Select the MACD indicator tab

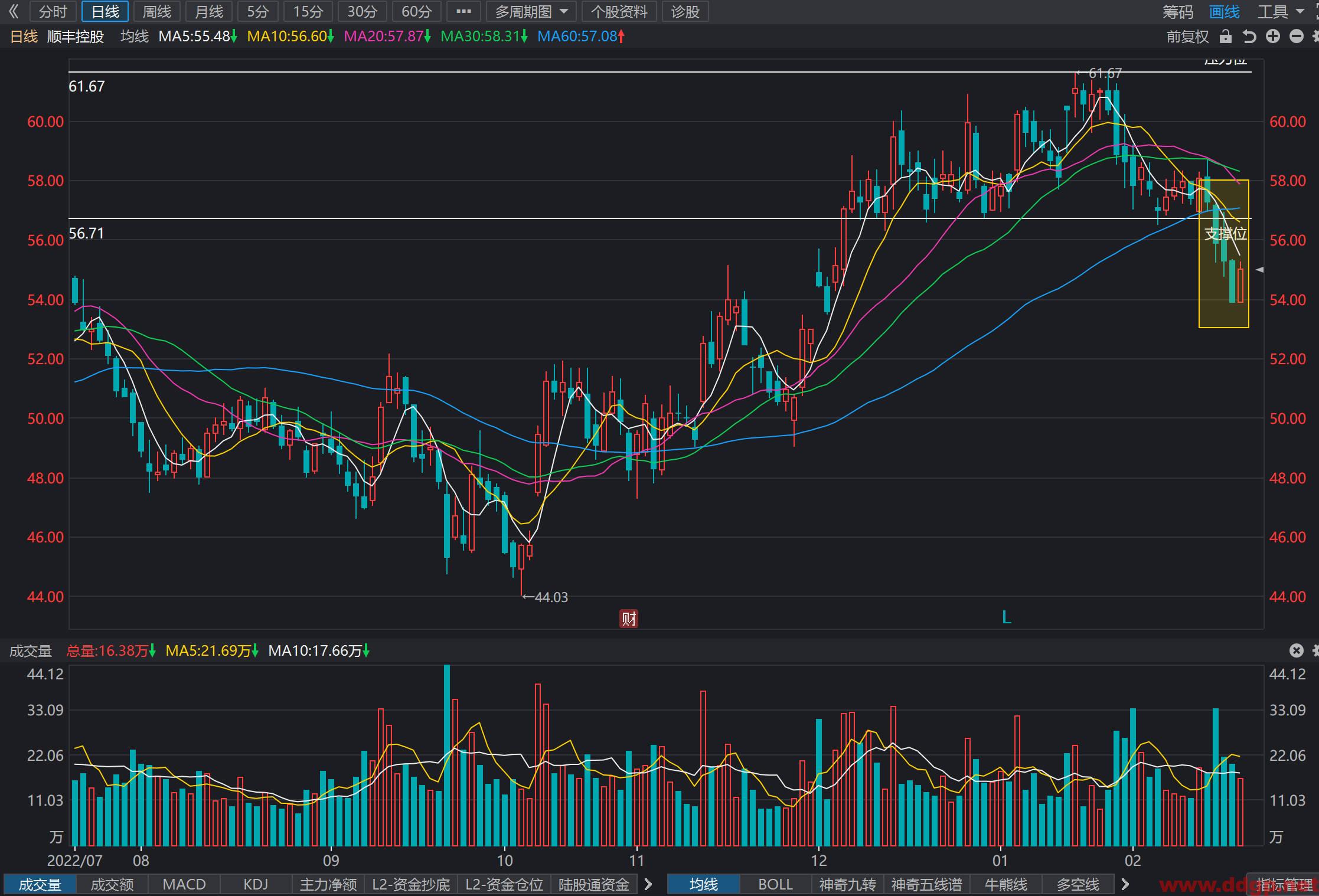[x=184, y=884]
